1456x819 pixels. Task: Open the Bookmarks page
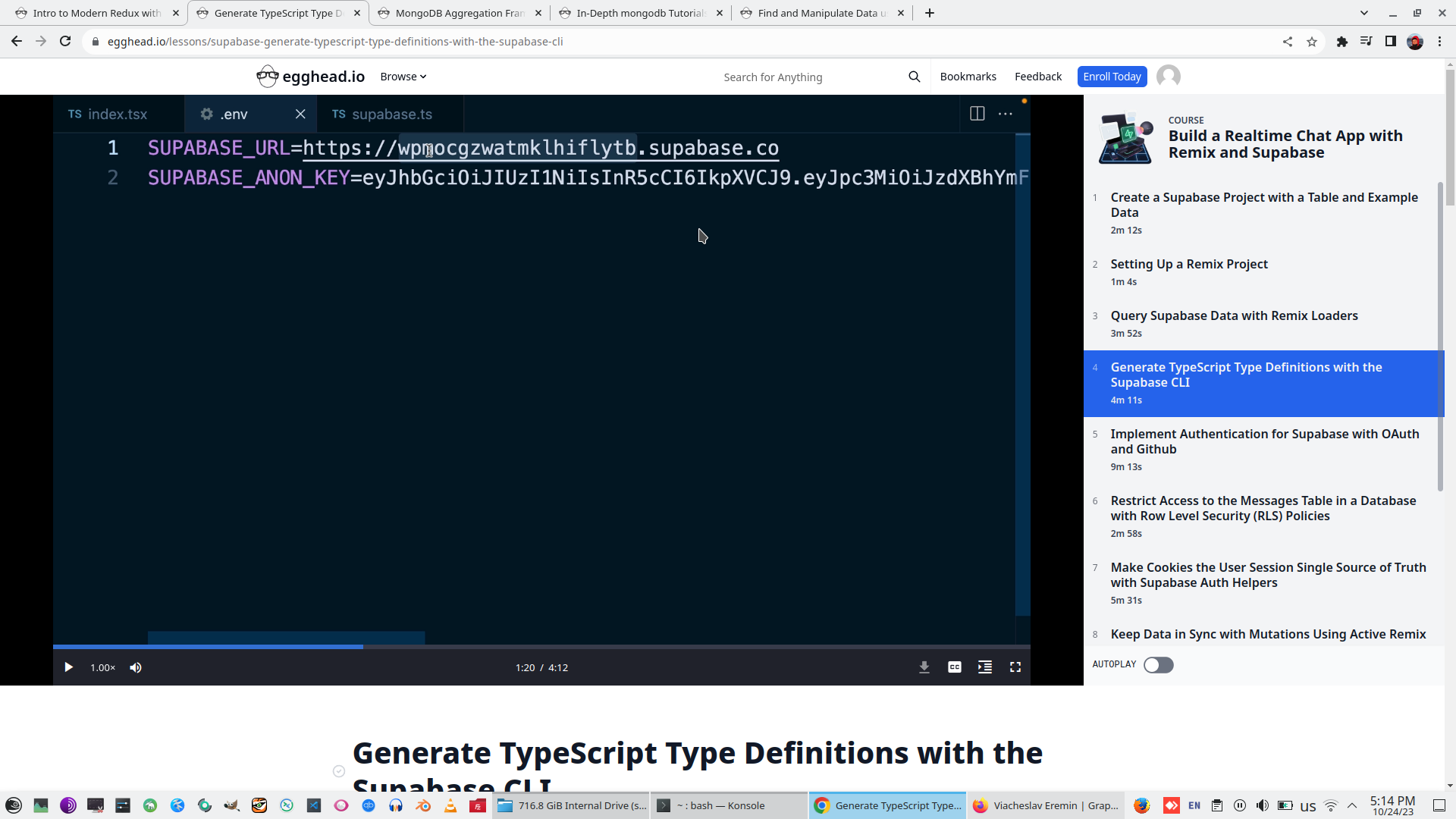coord(968,77)
